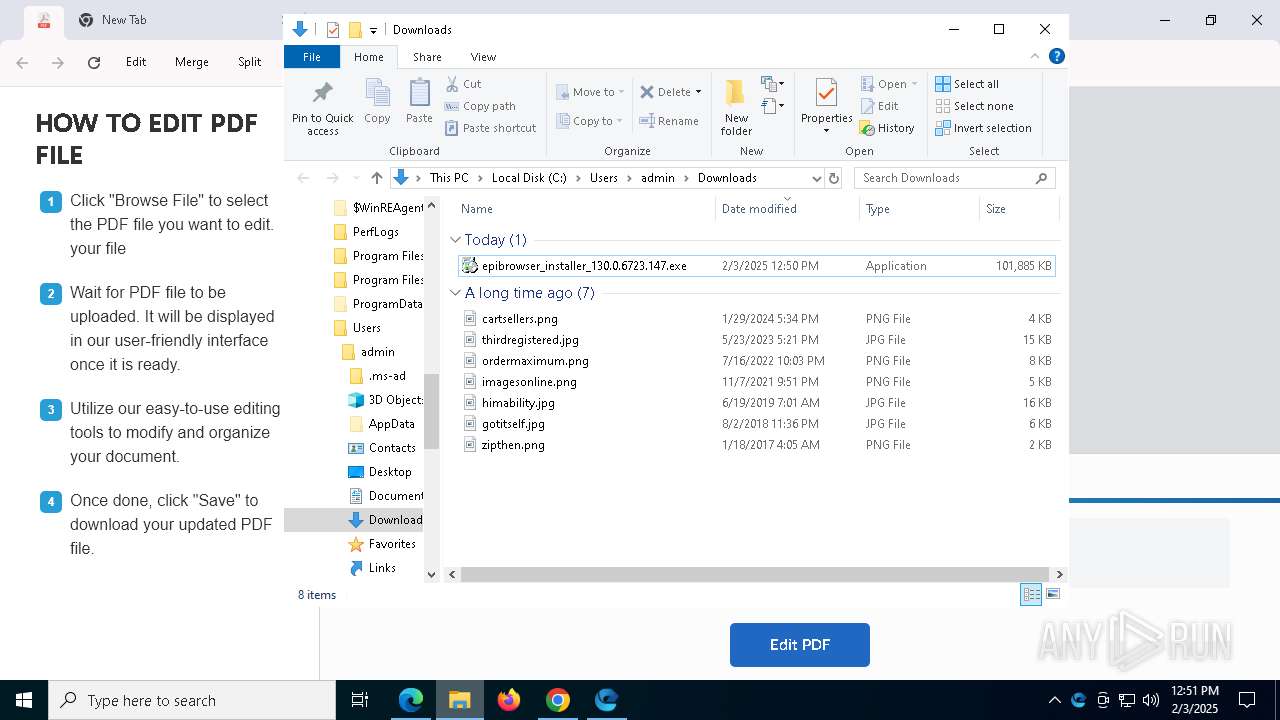Click Split in PDF site menu

[x=250, y=62]
